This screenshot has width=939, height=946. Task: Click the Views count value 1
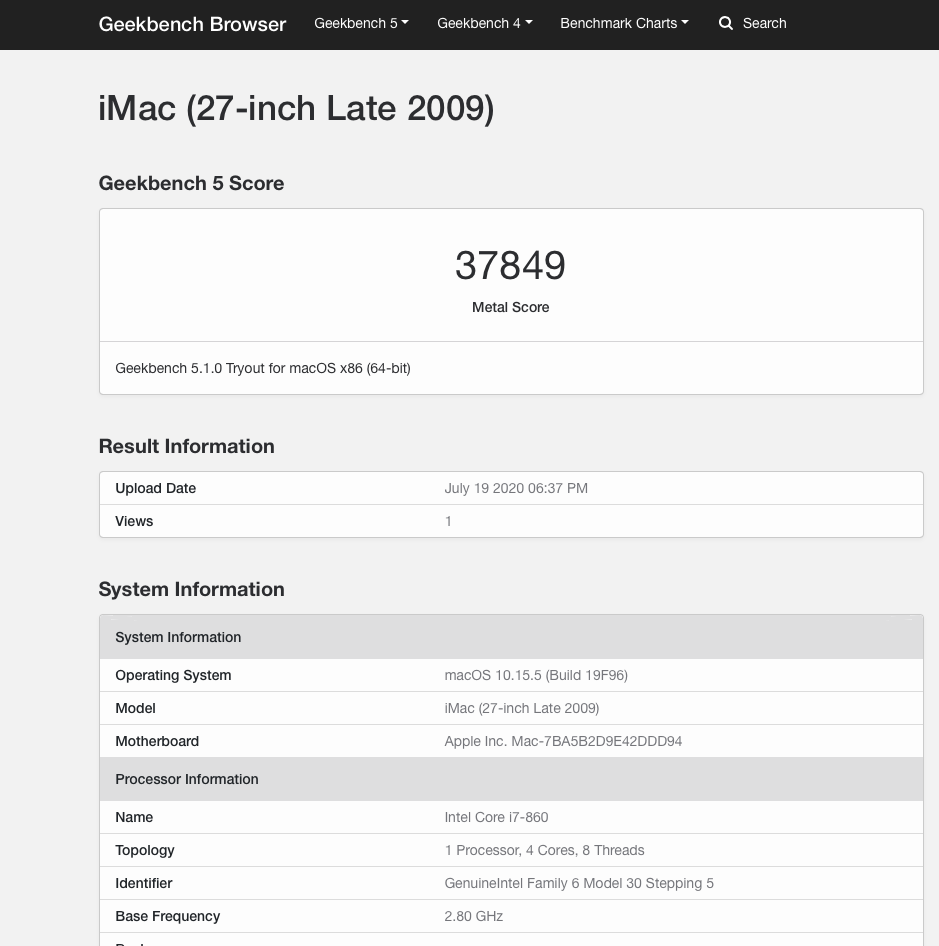[x=448, y=521]
